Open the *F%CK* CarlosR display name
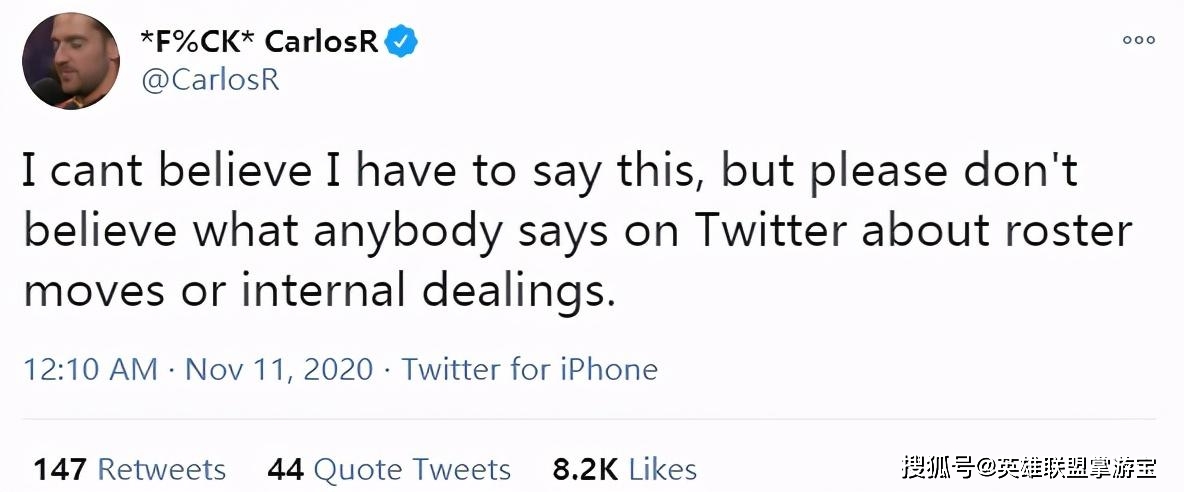The image size is (1184, 492). coord(259,42)
